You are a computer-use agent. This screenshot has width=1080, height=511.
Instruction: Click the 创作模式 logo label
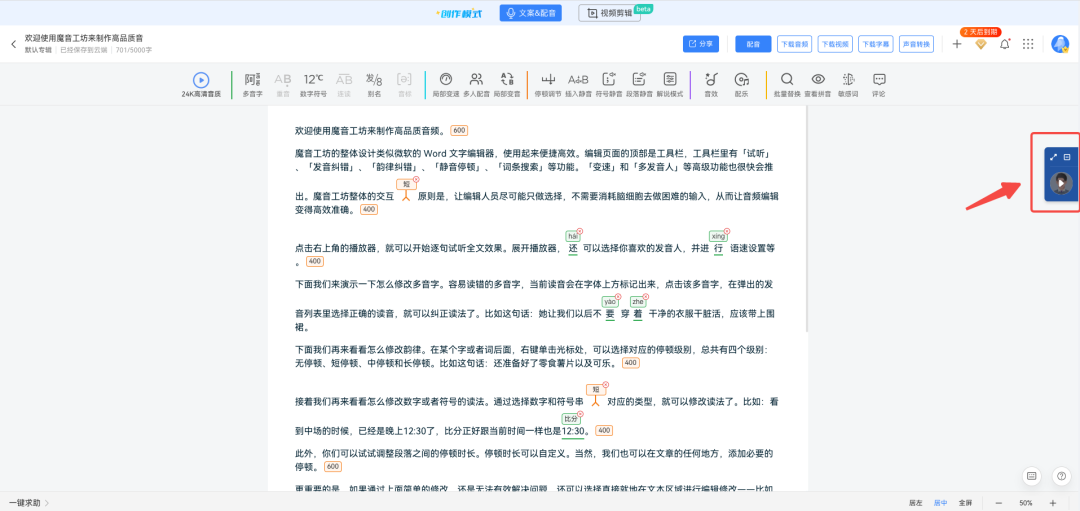pyautogui.click(x=461, y=13)
